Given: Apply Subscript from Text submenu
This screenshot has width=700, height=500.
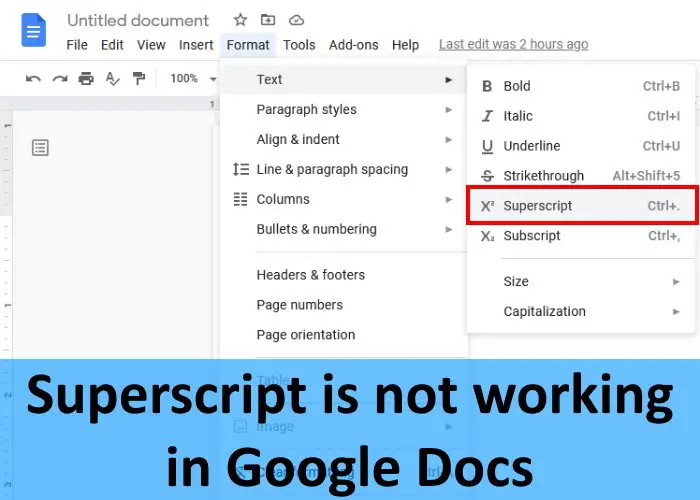Looking at the screenshot, I should point(581,236).
